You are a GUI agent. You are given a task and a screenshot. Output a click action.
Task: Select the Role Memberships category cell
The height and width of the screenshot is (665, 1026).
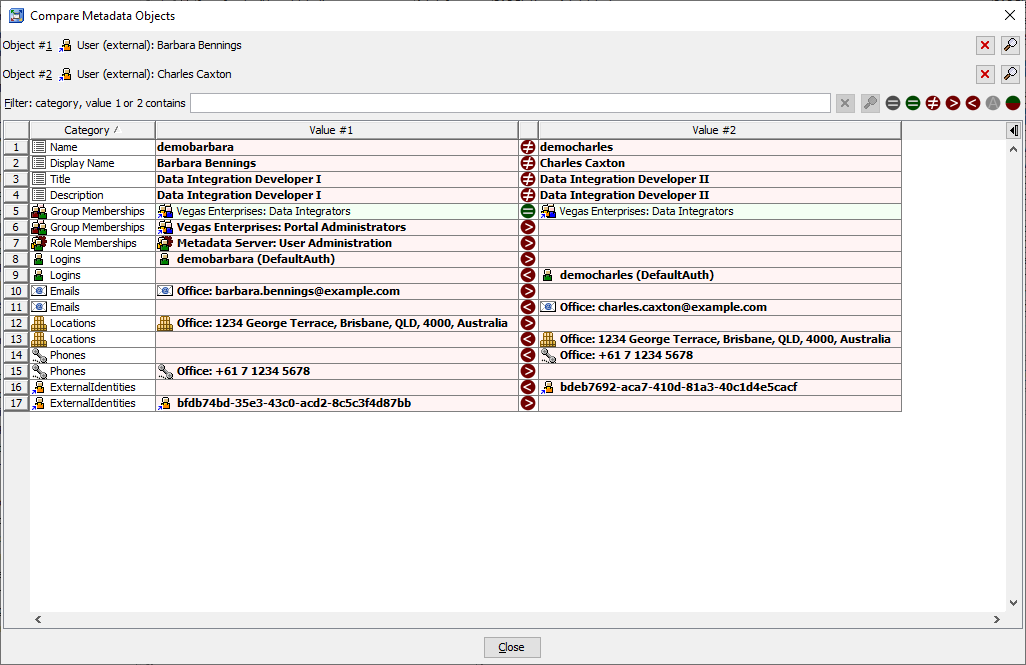[x=92, y=243]
